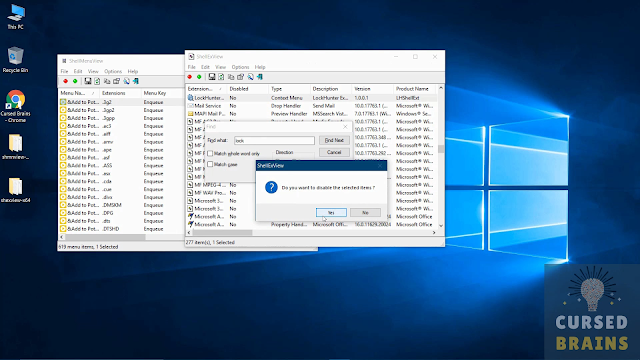
Task: Select the .3gp2 row in ShellMenuView
Action: pyautogui.click(x=121, y=110)
